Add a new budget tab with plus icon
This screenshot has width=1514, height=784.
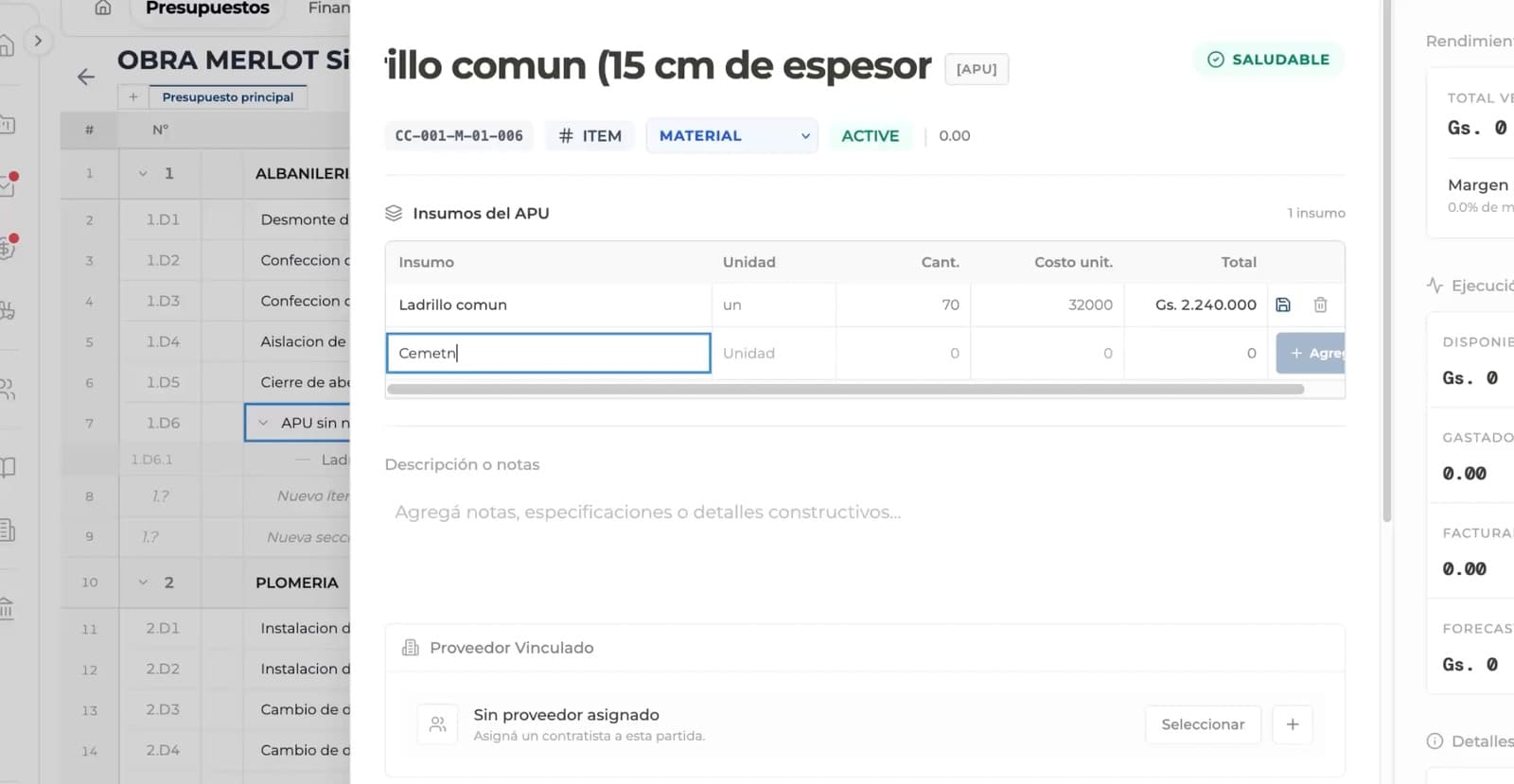pos(133,96)
